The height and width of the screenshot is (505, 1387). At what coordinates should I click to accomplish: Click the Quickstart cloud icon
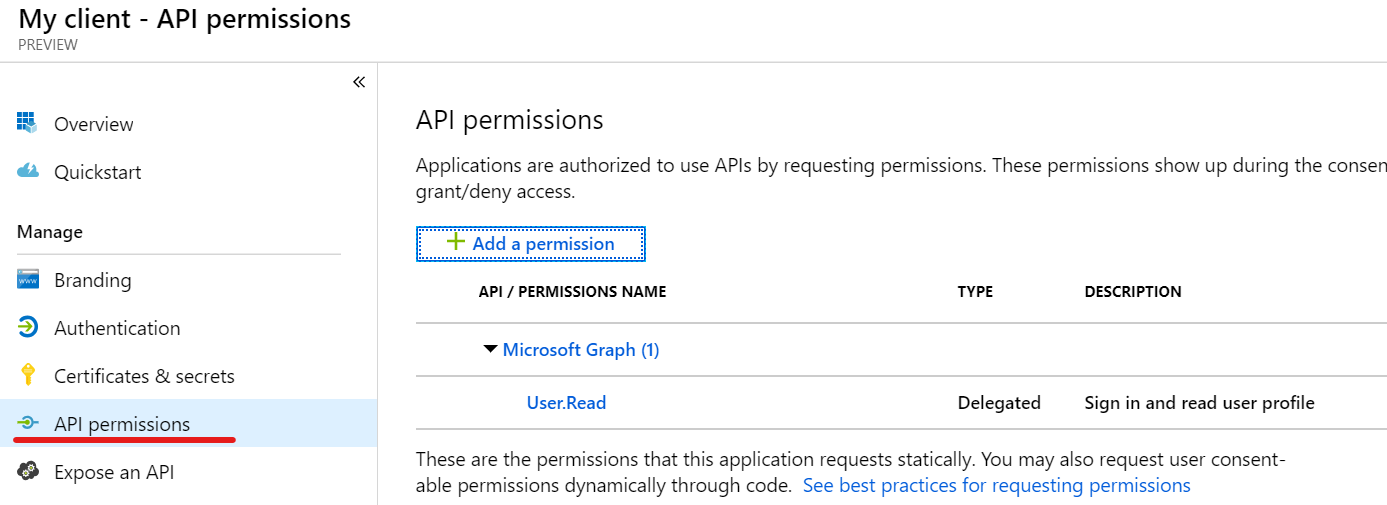click(28, 171)
